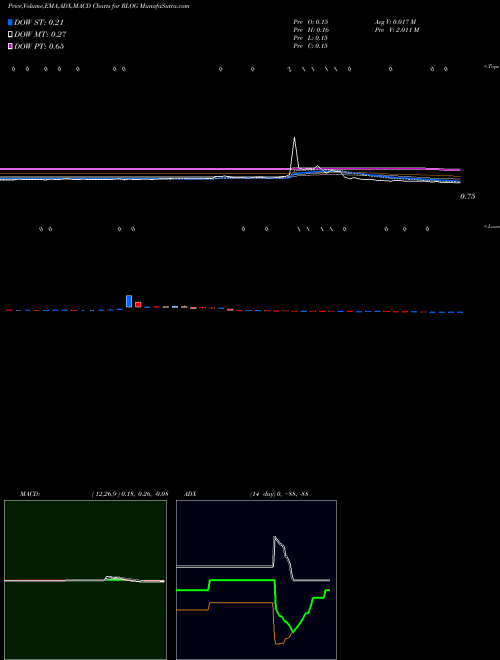500x660 pixels.
Task: Select the 'DOW PT: 0.65' legend text
Action: (39, 47)
